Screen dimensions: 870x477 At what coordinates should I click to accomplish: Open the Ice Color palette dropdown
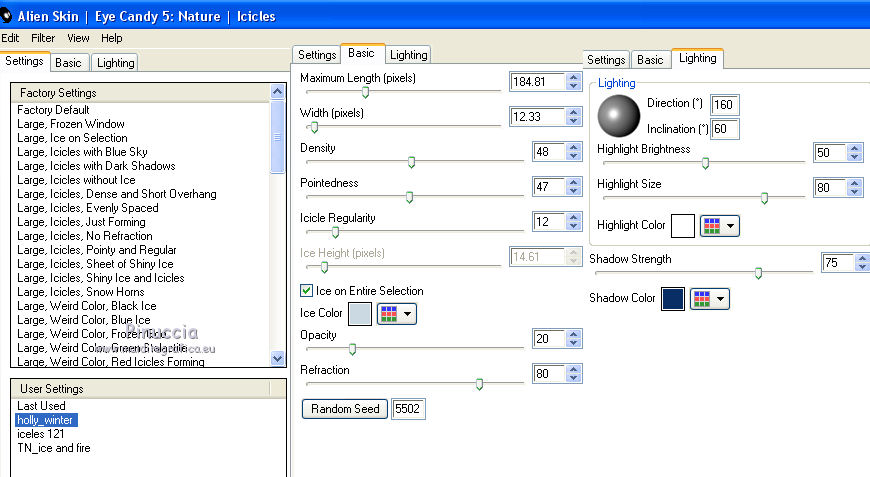click(397, 314)
